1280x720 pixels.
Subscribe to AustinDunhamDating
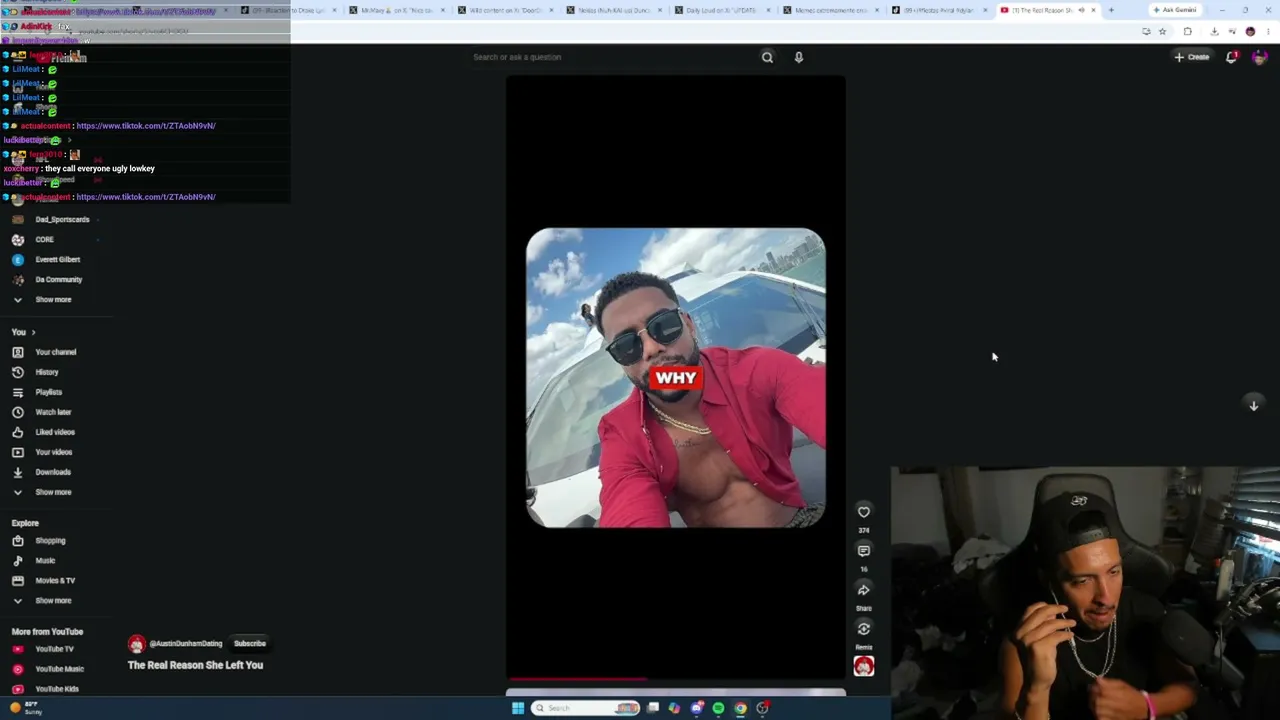250,644
